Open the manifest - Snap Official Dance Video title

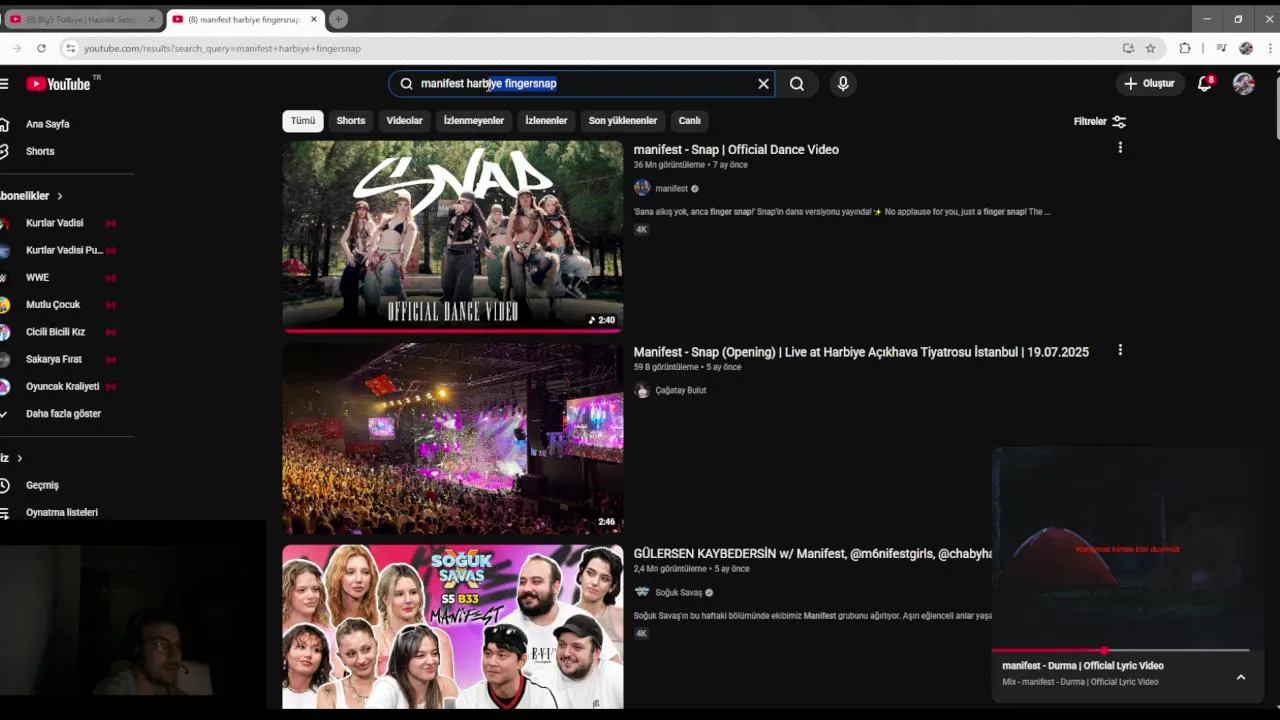point(736,150)
